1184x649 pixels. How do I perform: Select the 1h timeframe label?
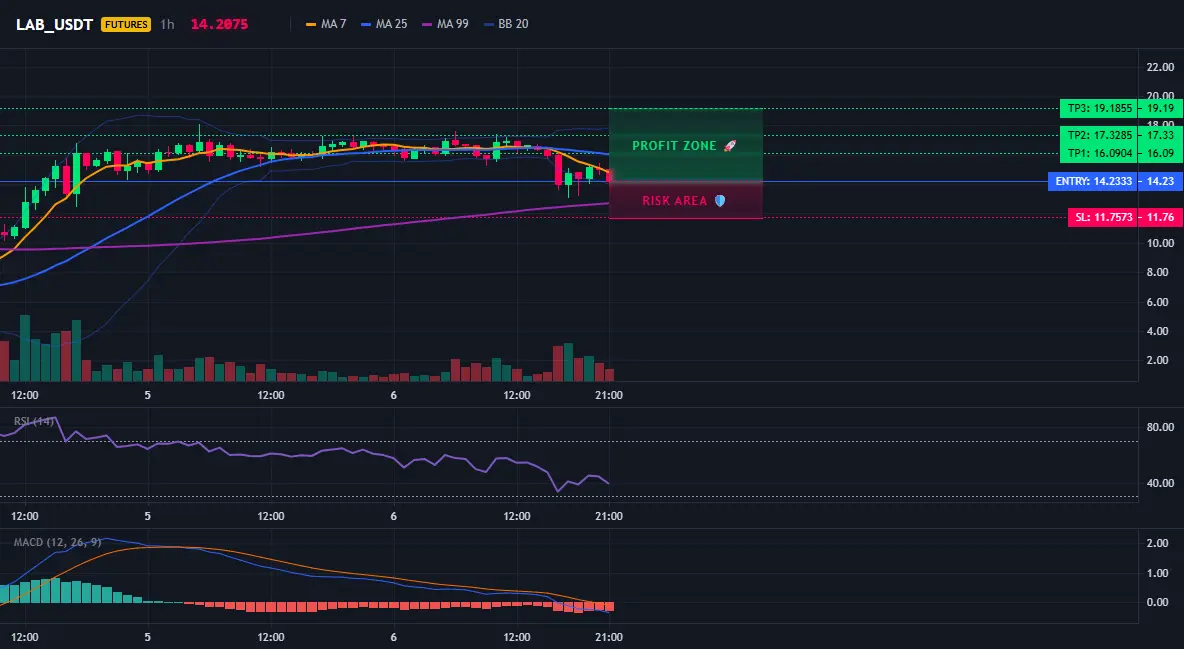168,24
